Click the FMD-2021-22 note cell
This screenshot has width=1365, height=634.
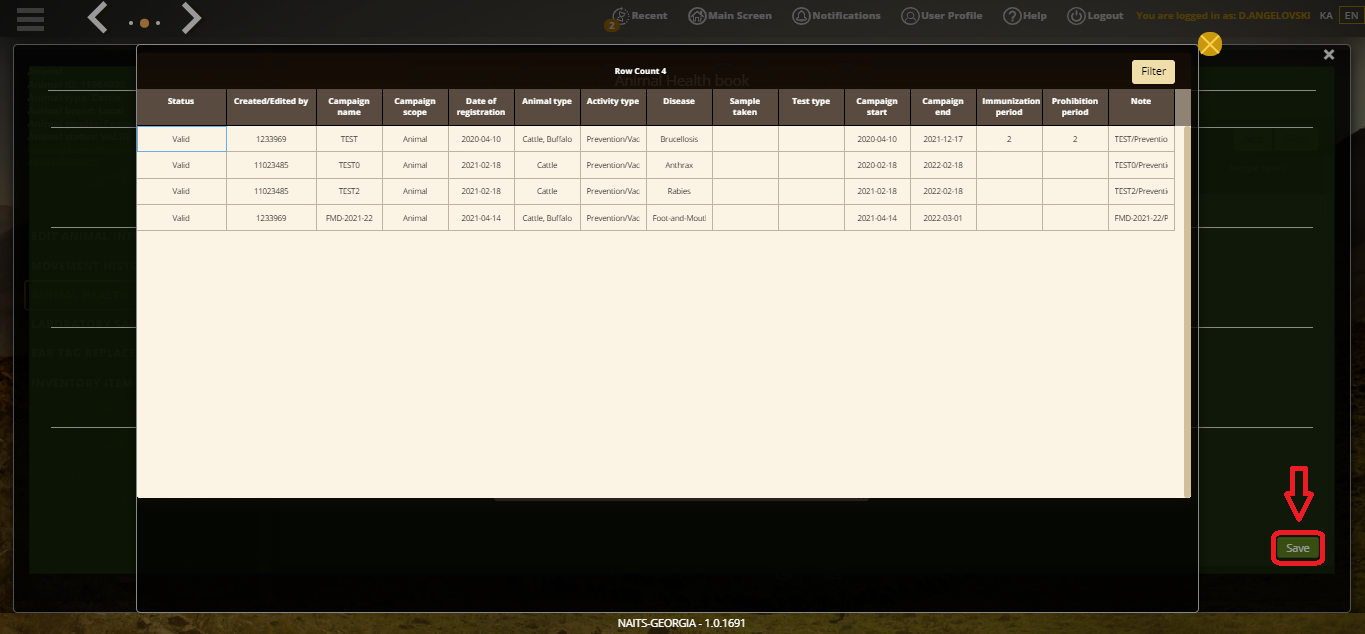coord(1141,217)
